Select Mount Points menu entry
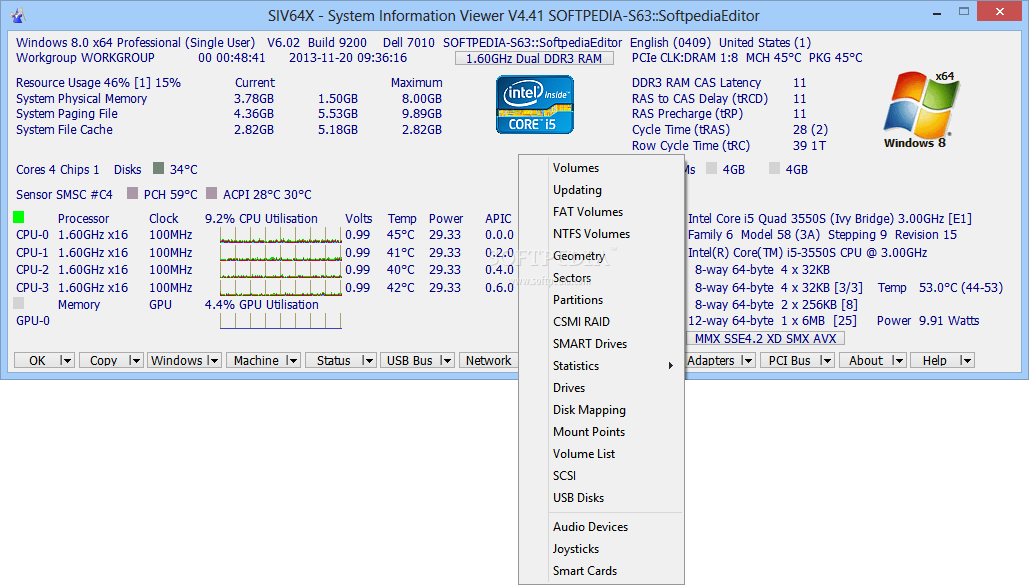The height and width of the screenshot is (585, 1029). [601, 431]
